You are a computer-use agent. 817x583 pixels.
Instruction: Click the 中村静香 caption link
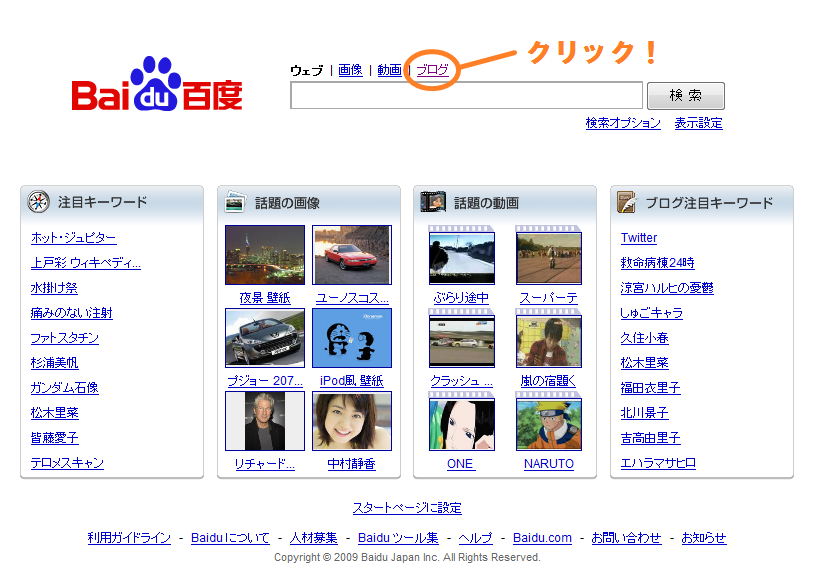click(352, 463)
